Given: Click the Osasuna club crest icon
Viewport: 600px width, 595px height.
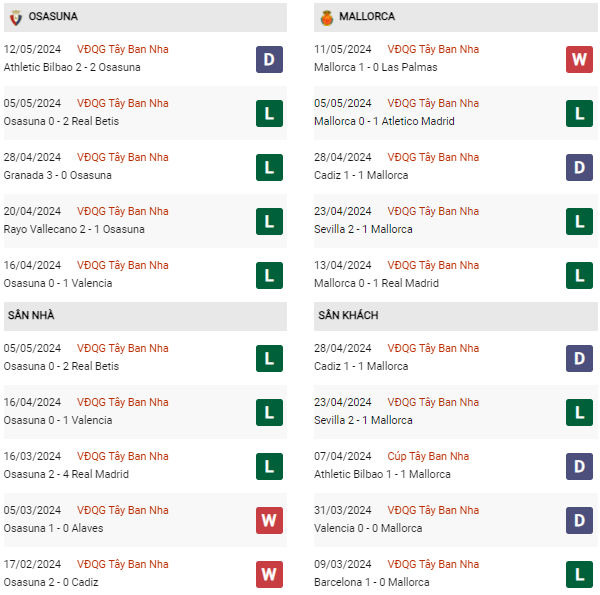Looking at the screenshot, I should (15, 17).
